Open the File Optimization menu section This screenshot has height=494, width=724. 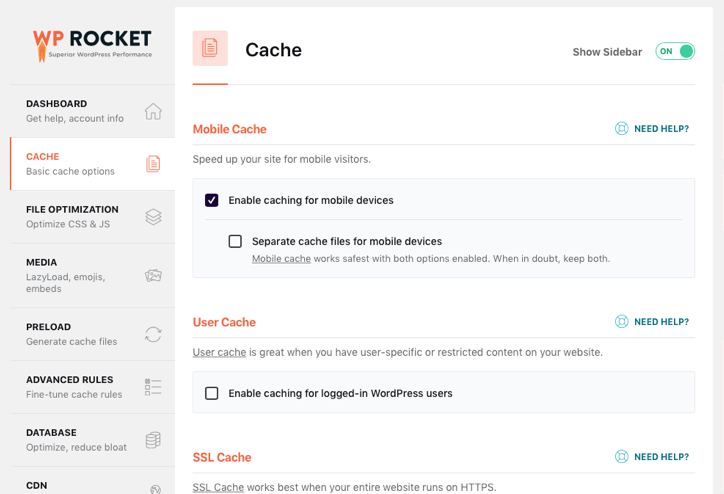72,216
